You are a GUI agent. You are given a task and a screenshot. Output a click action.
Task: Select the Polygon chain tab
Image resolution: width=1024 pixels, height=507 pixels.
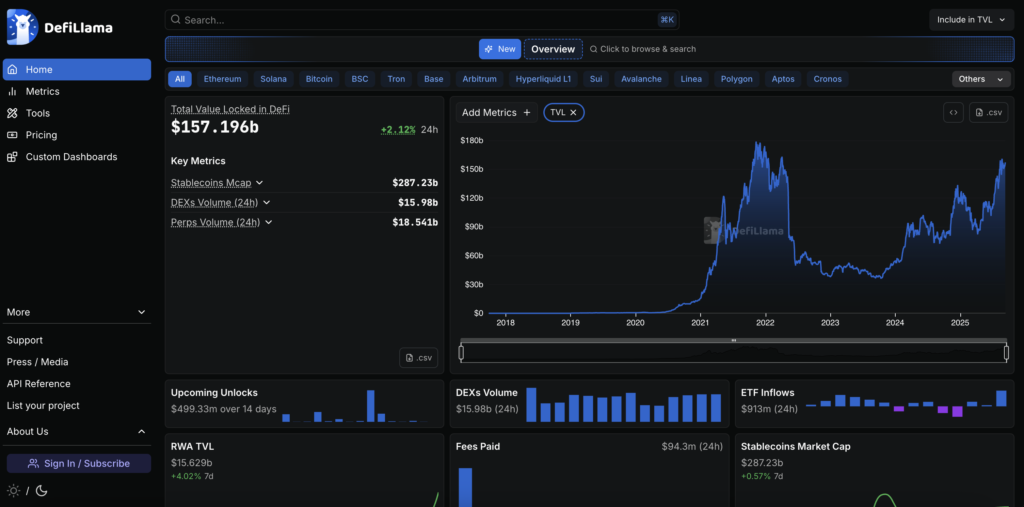point(737,79)
